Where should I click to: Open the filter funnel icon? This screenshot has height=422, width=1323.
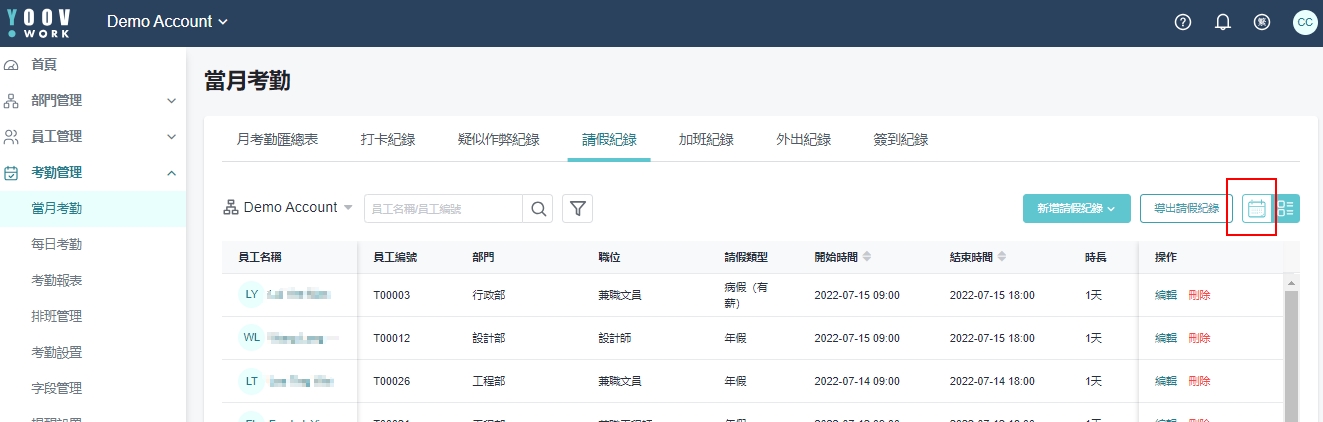pyautogui.click(x=578, y=208)
